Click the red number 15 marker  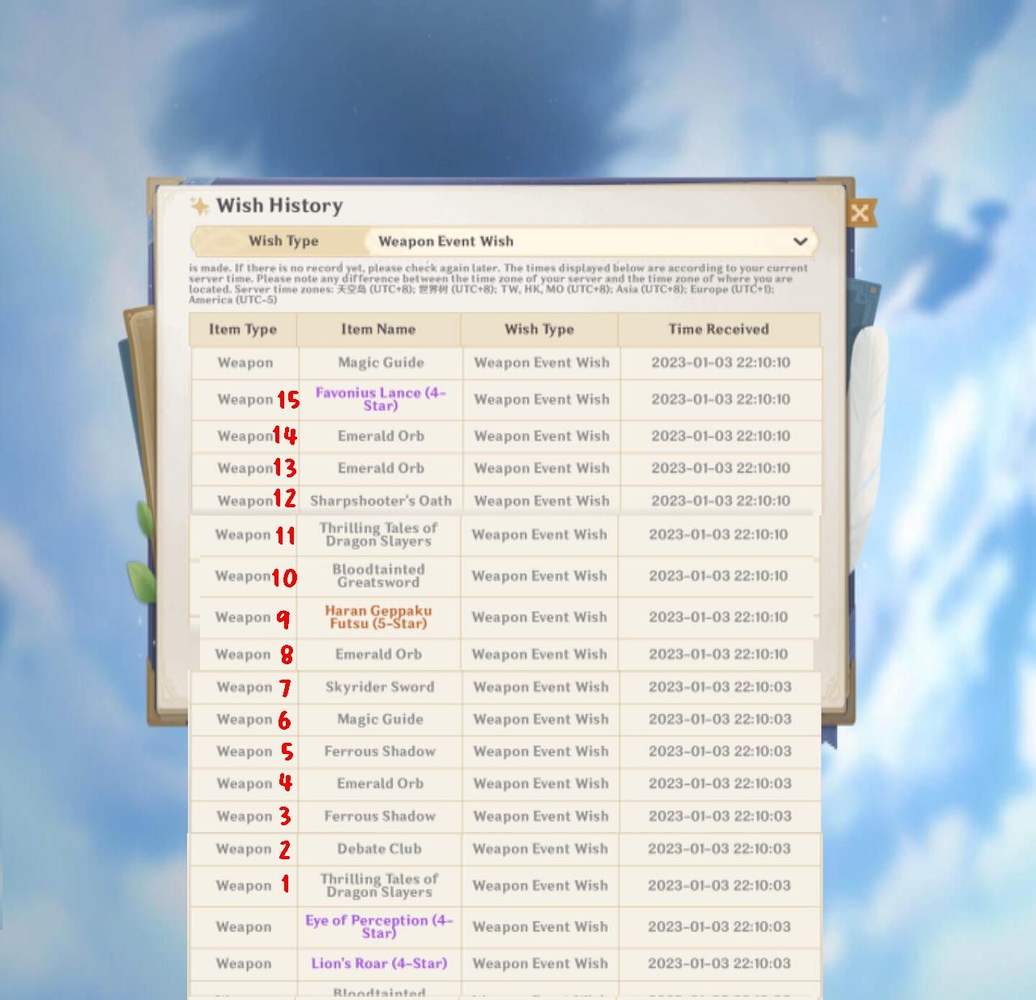(288, 401)
